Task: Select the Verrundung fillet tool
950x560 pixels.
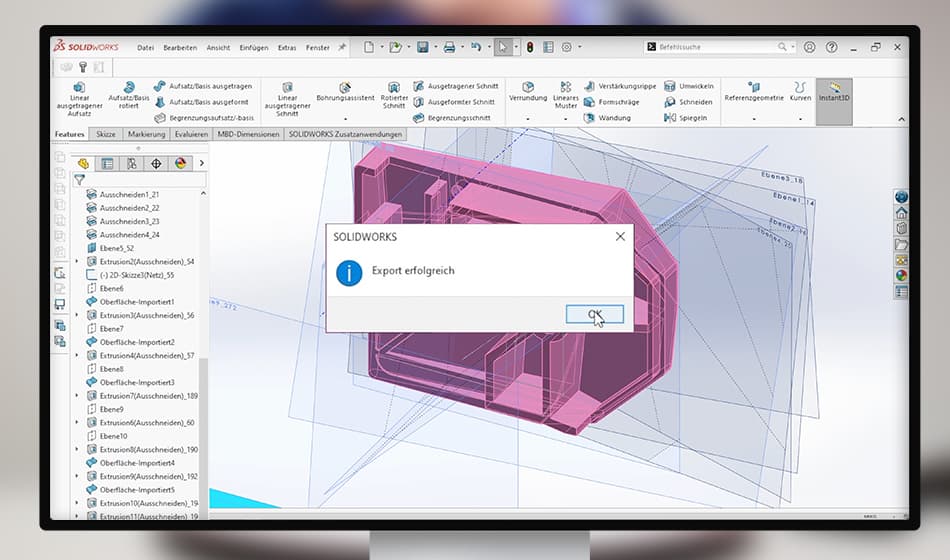Action: (x=528, y=92)
